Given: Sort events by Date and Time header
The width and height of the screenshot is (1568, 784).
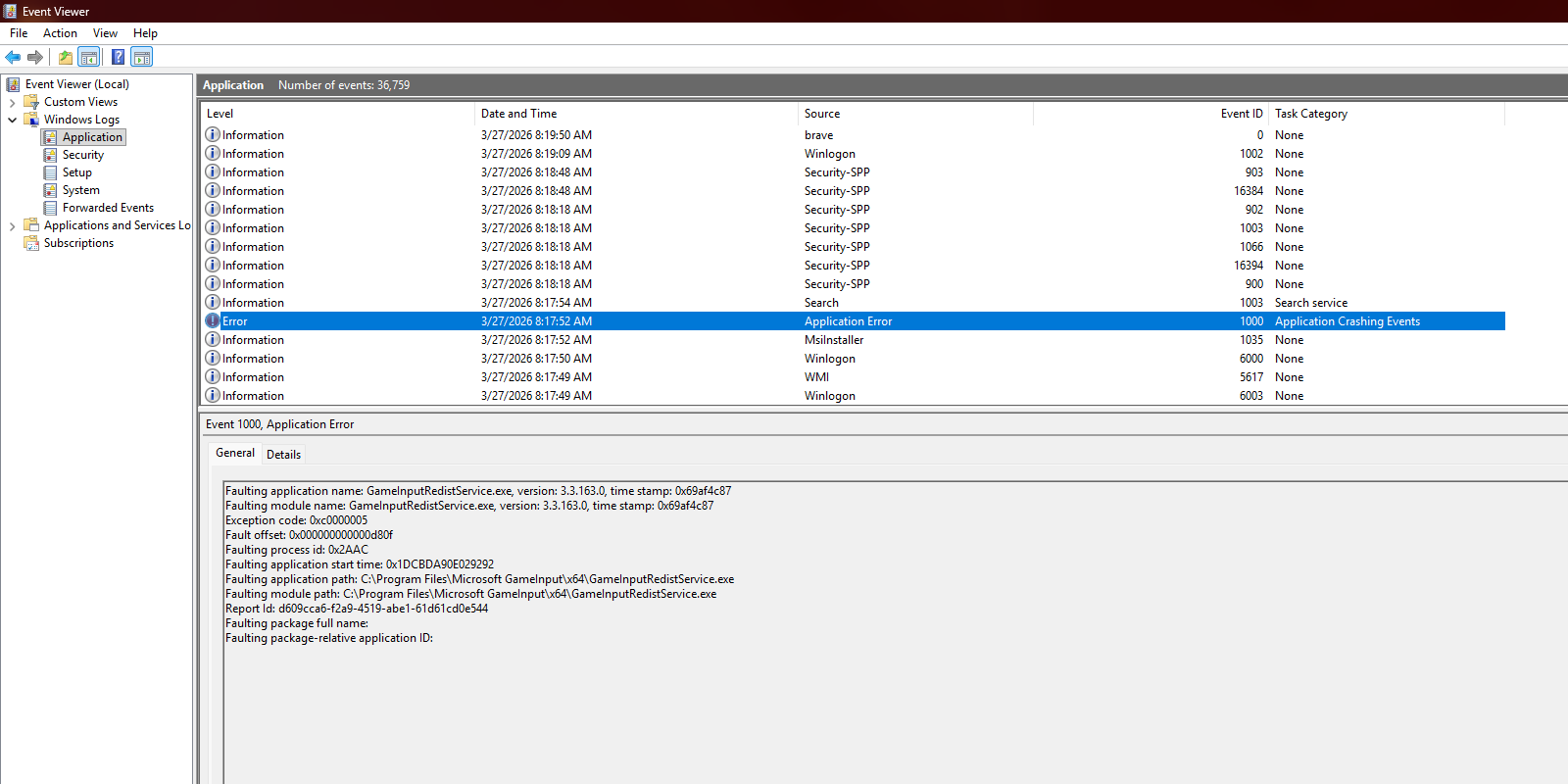Looking at the screenshot, I should pyautogui.click(x=636, y=114).
